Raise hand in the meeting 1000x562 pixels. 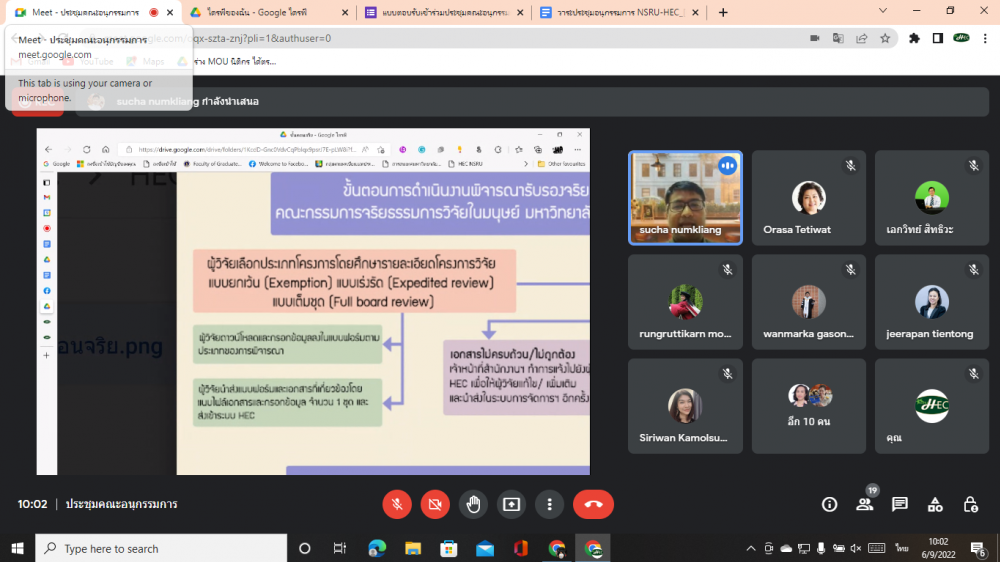click(x=473, y=504)
